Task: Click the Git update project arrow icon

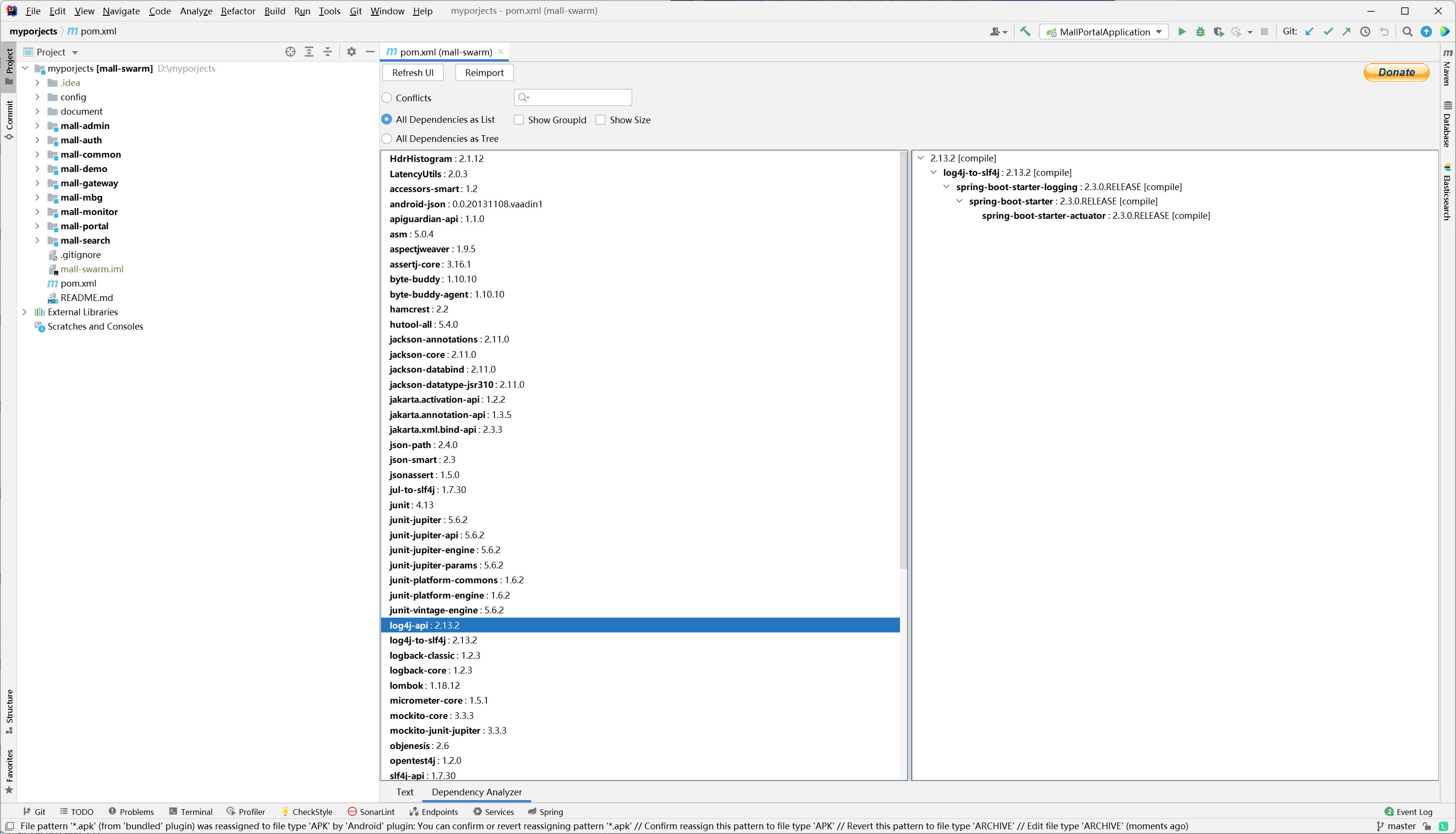Action: [1309, 32]
